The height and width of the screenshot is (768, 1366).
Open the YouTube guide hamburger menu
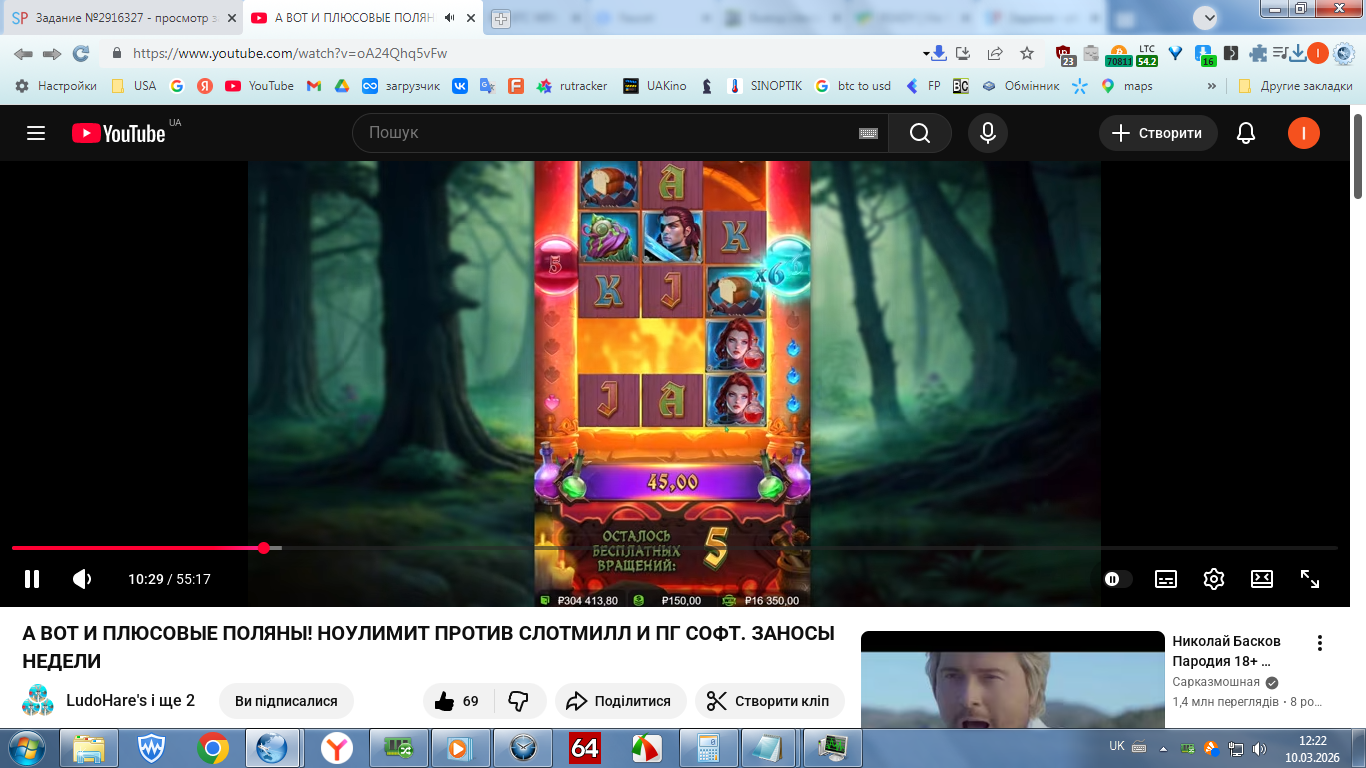36,133
